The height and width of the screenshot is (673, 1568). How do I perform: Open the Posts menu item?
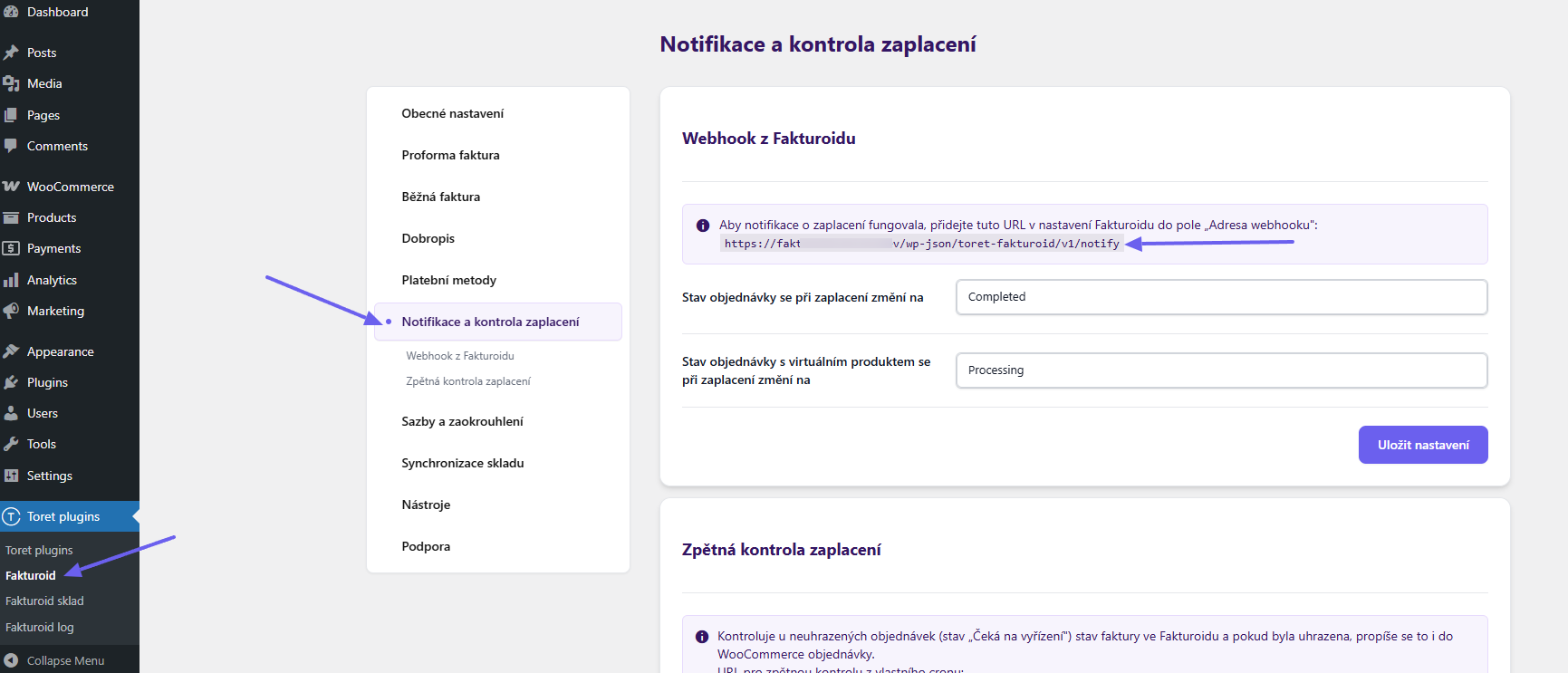(70, 53)
